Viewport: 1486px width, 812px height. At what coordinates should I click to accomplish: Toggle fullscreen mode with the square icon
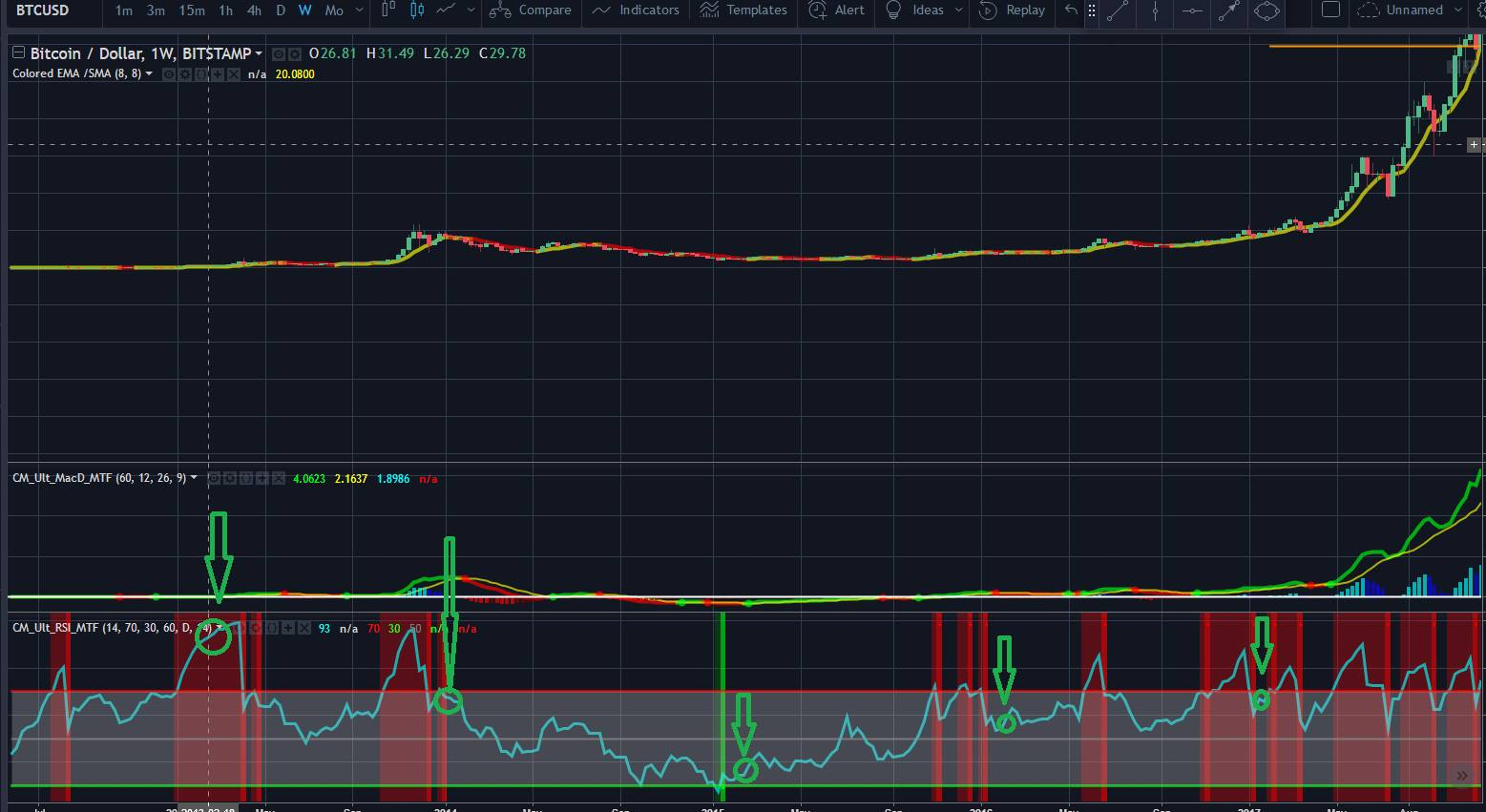(x=1330, y=10)
